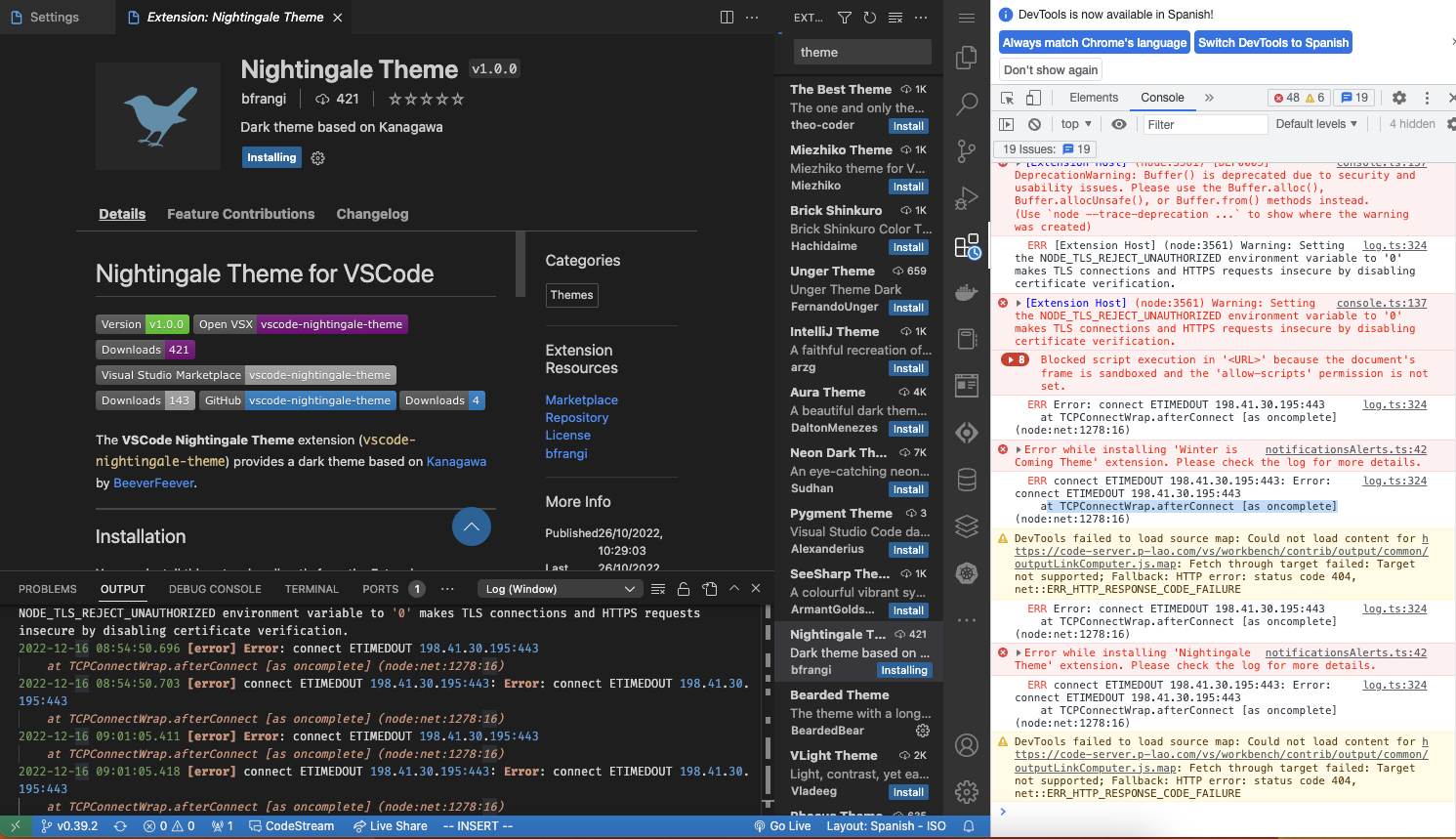The width and height of the screenshot is (1456, 839).
Task: Click the DevTools console Filter field
Action: (x=1205, y=124)
